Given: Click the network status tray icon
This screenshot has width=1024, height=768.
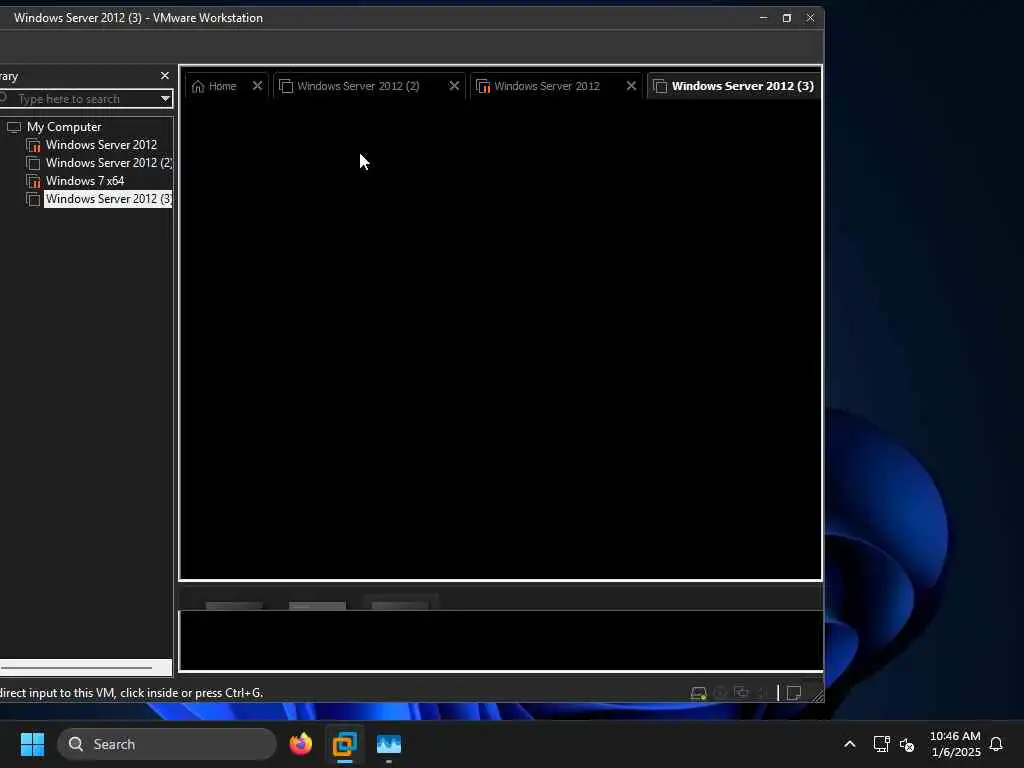Looking at the screenshot, I should 882,744.
